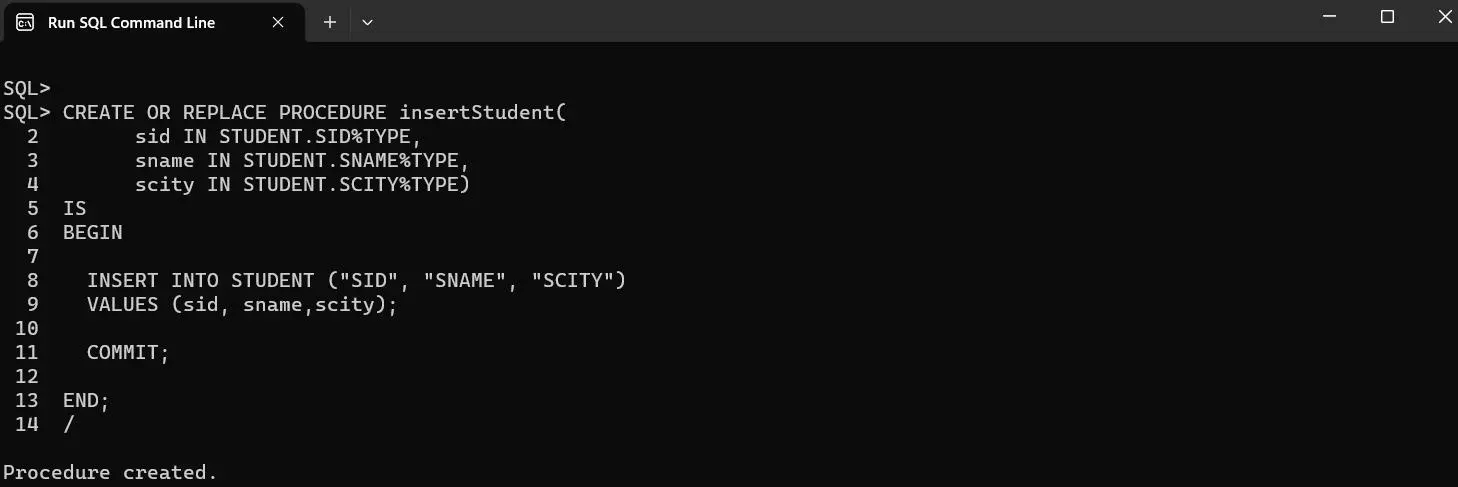Select the Run SQL Command Line tab
This screenshot has height=487, width=1458.
point(131,22)
